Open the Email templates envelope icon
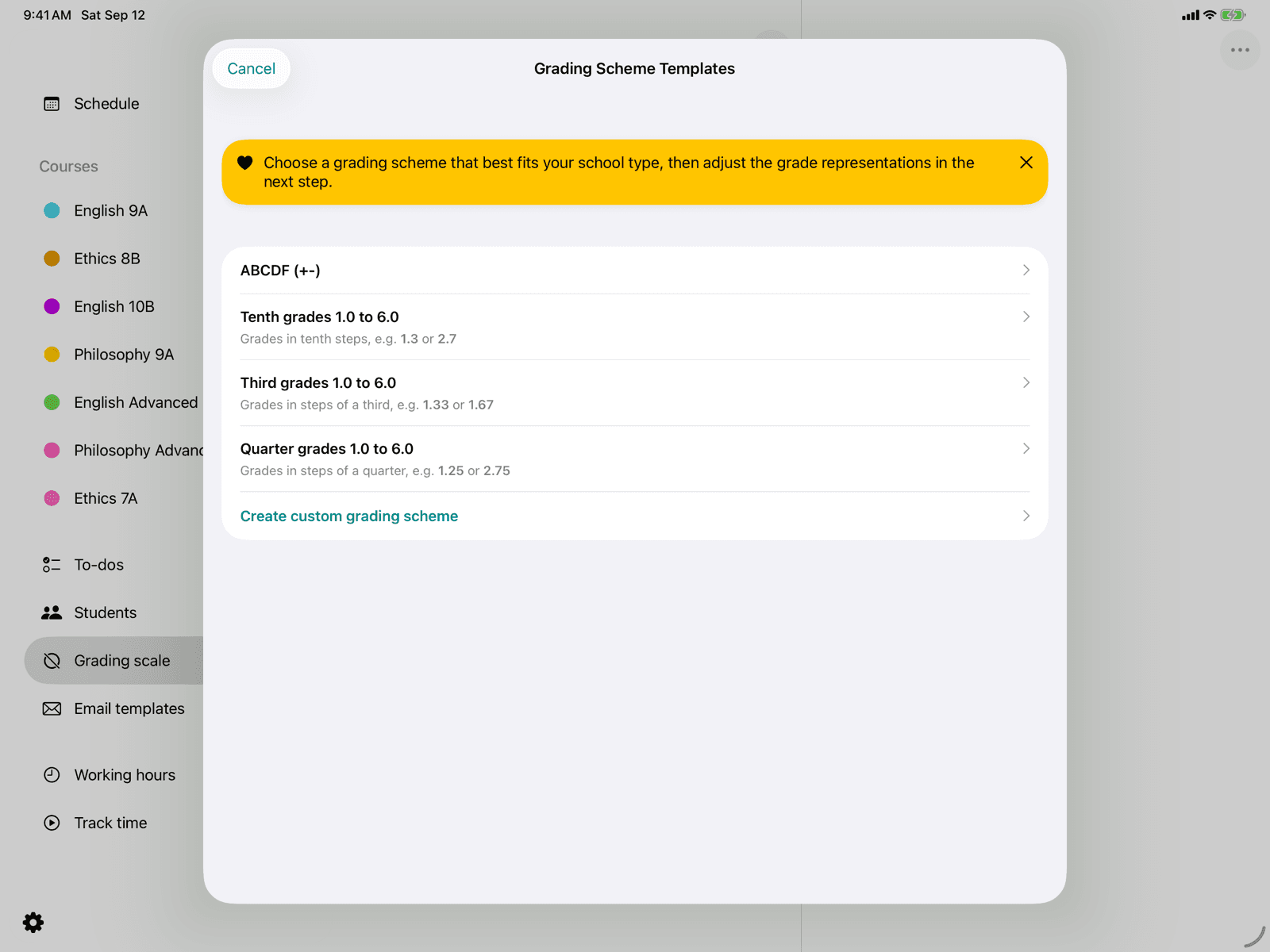This screenshot has height=952, width=1270. tap(52, 708)
